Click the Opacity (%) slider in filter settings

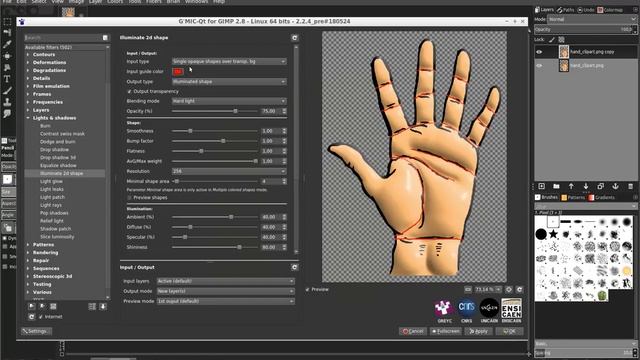(215, 111)
